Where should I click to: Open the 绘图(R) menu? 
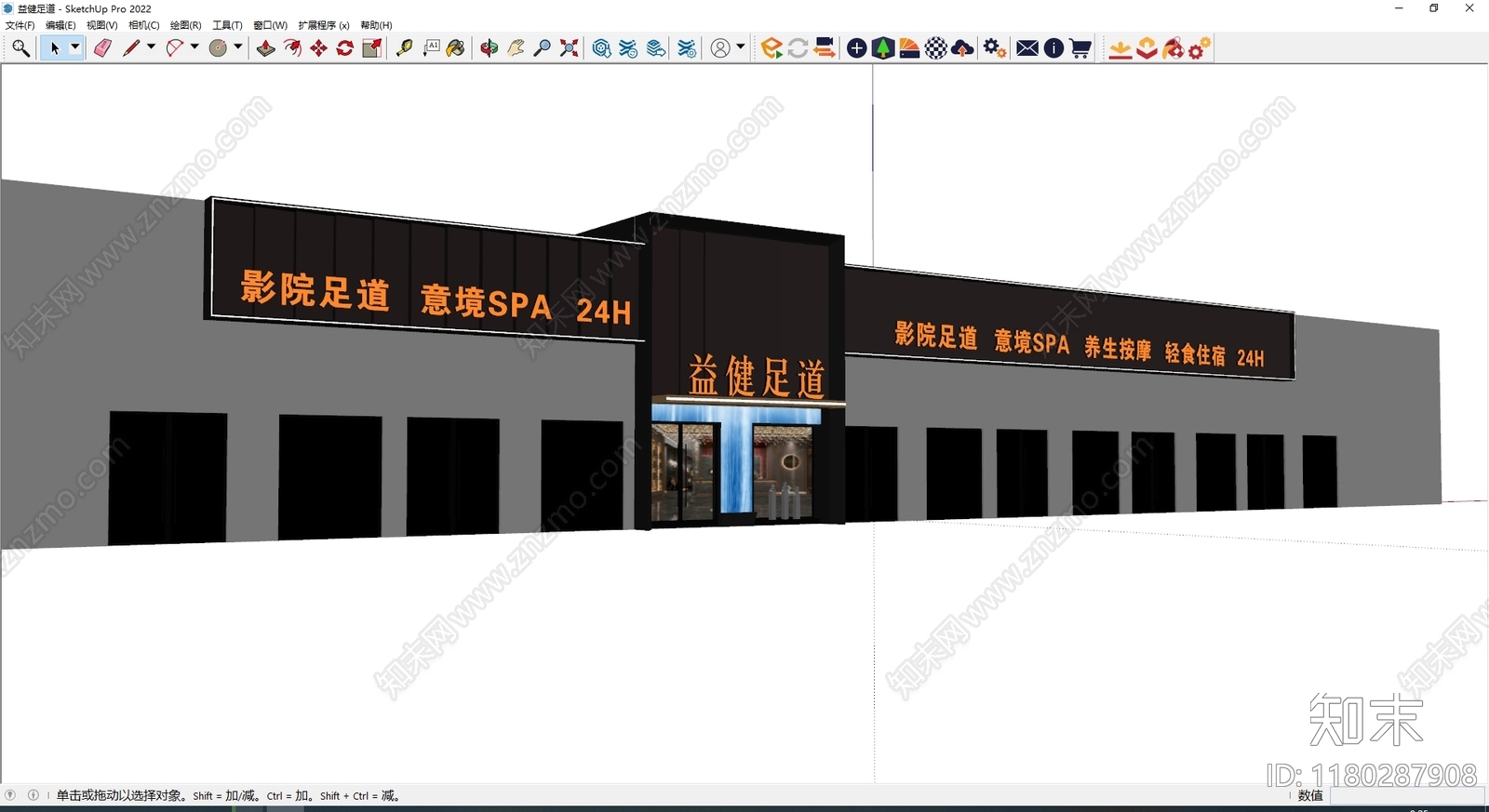pyautogui.click(x=185, y=25)
